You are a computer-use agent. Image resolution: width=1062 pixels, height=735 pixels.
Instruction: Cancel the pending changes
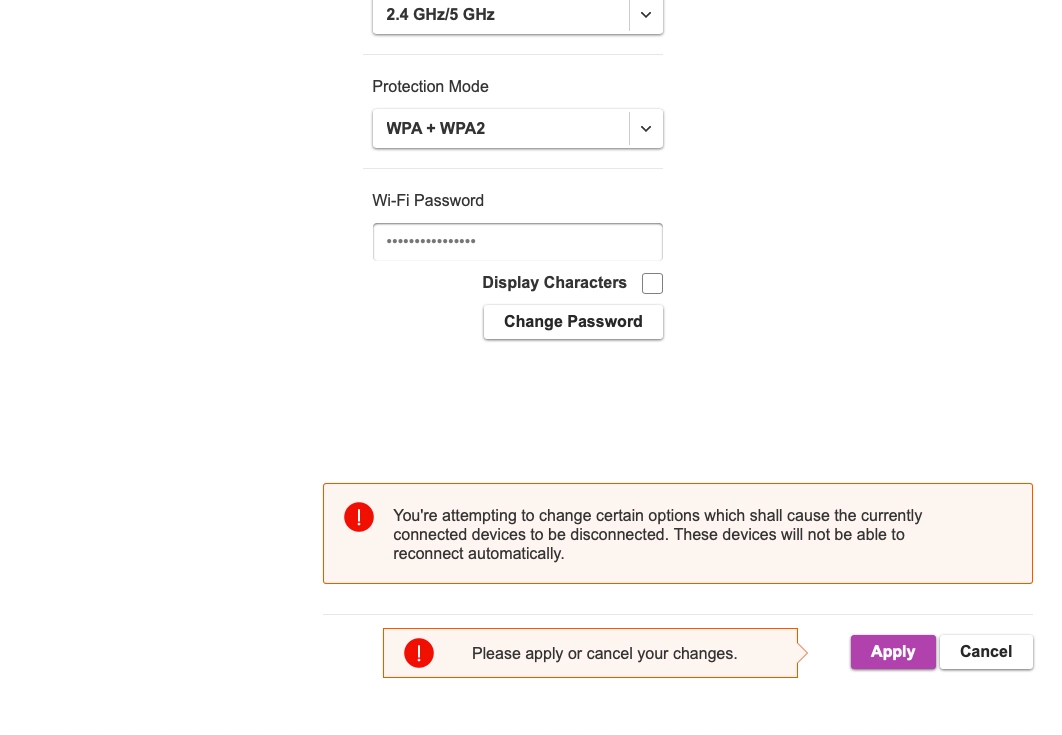tap(985, 652)
